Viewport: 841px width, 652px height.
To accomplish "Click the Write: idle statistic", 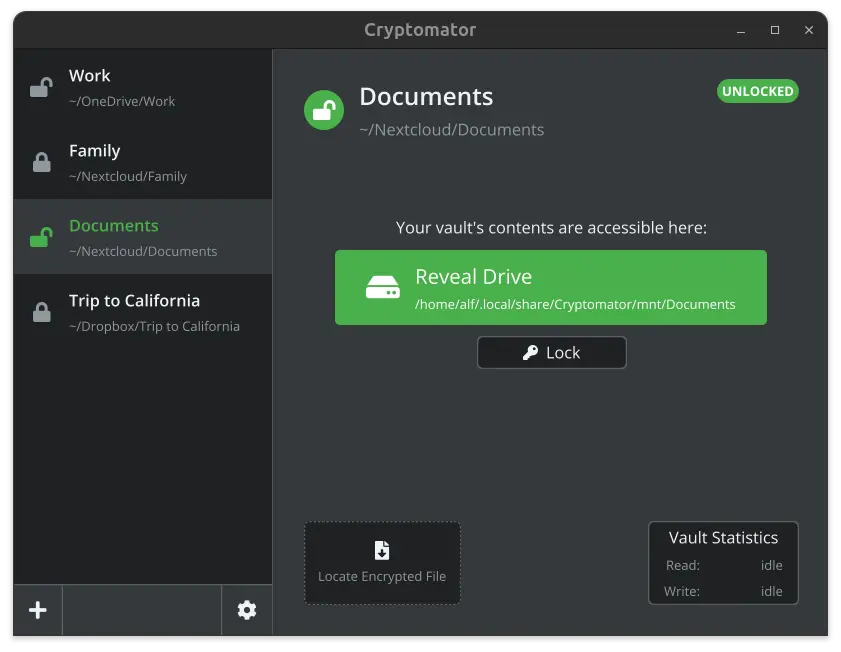I will tap(724, 591).
